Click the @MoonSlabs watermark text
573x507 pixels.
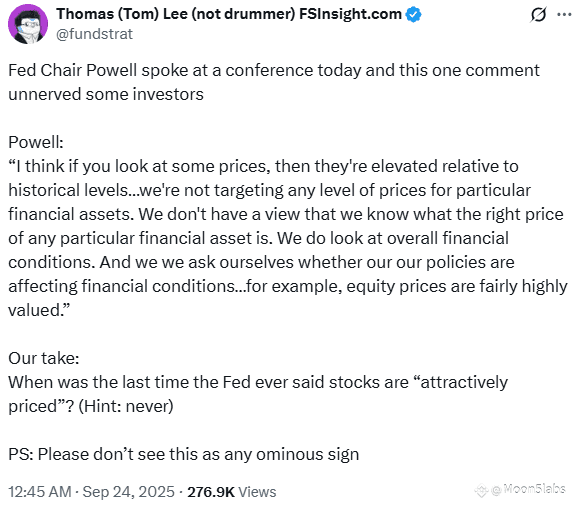pos(529,489)
